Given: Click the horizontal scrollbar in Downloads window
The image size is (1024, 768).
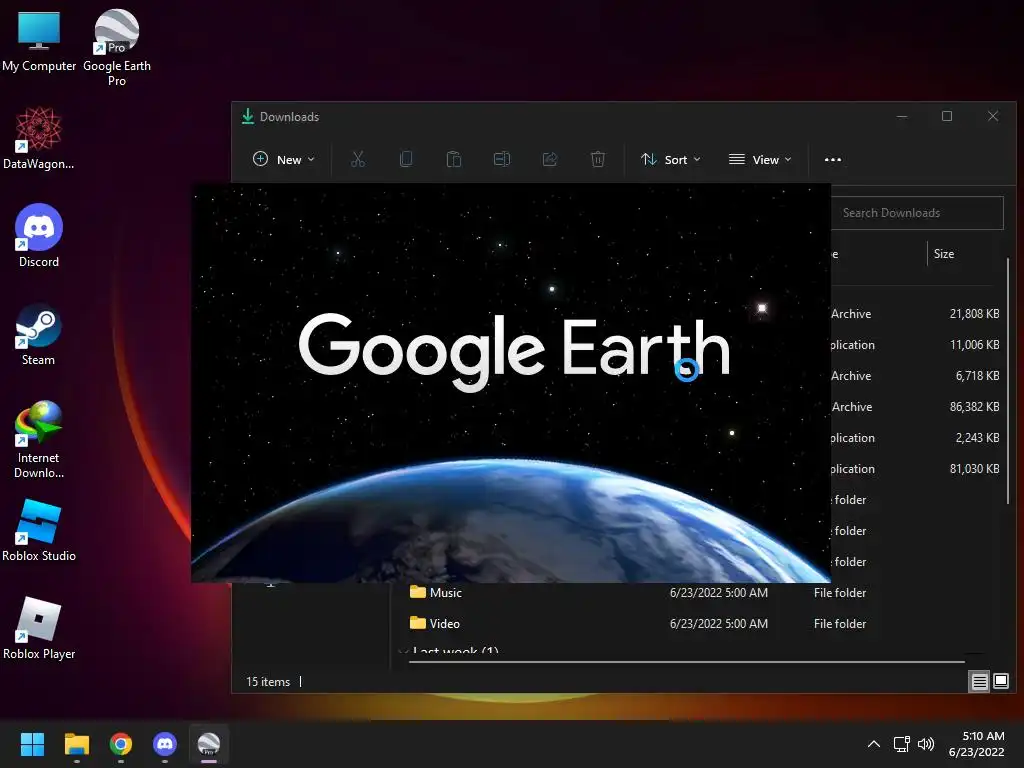Looking at the screenshot, I should point(686,662).
